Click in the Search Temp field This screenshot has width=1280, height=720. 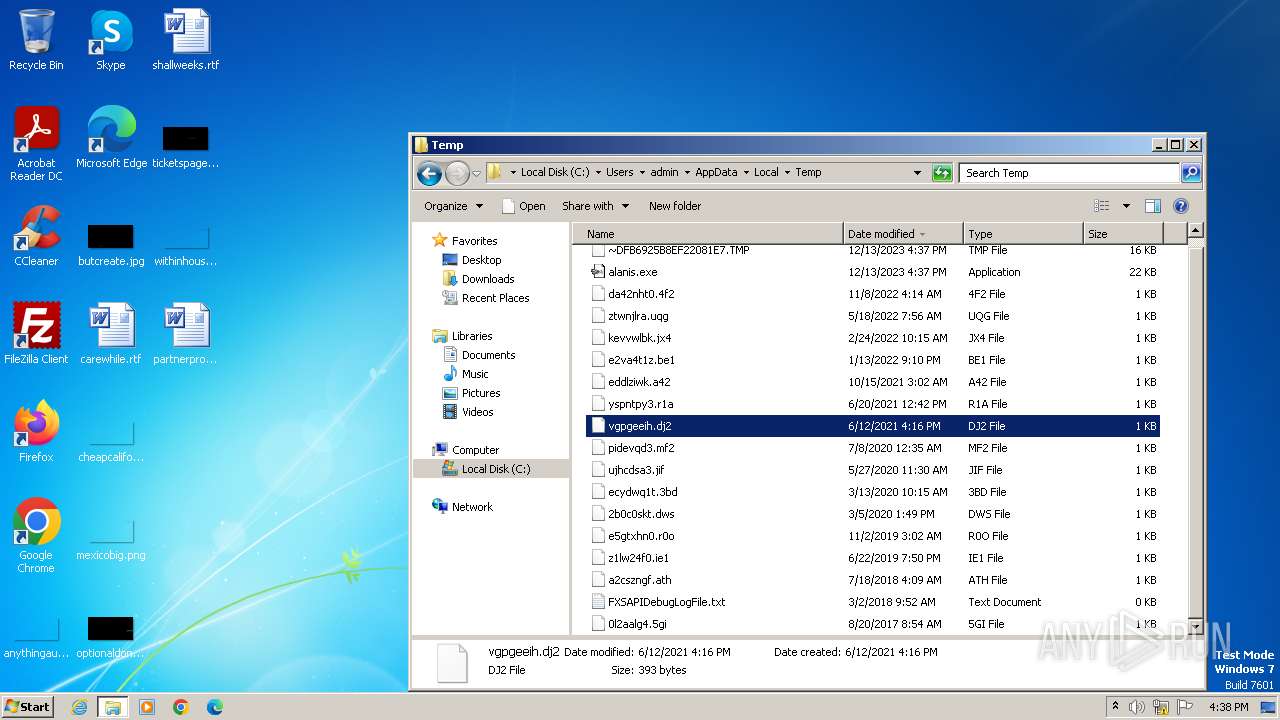click(1069, 173)
